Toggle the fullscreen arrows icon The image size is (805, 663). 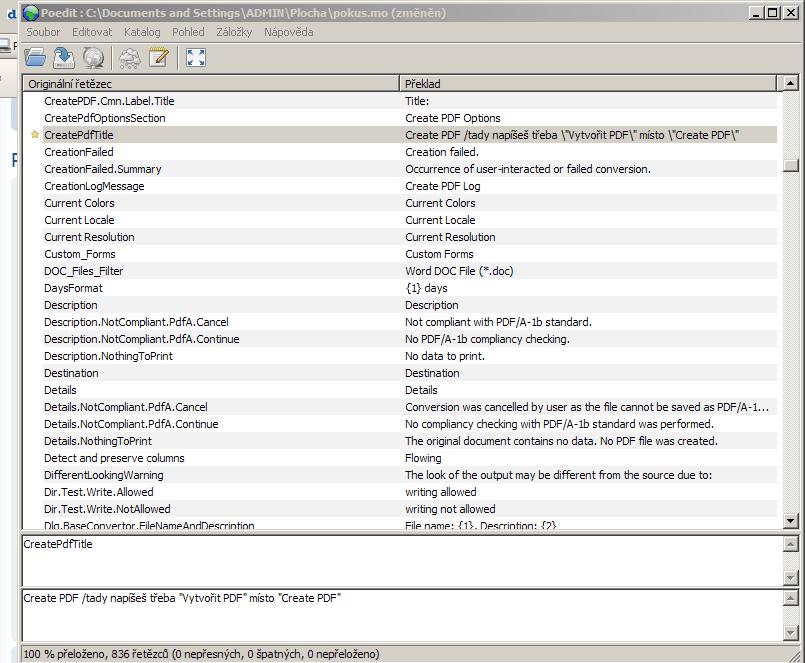click(196, 58)
